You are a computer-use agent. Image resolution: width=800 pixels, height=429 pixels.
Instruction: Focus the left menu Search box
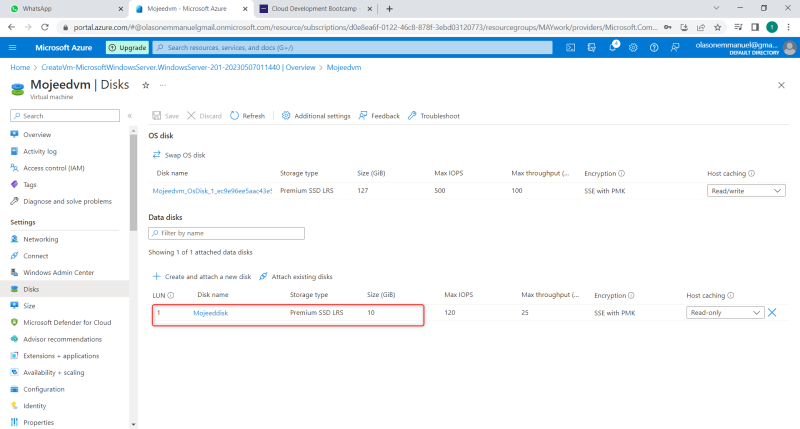coord(65,116)
